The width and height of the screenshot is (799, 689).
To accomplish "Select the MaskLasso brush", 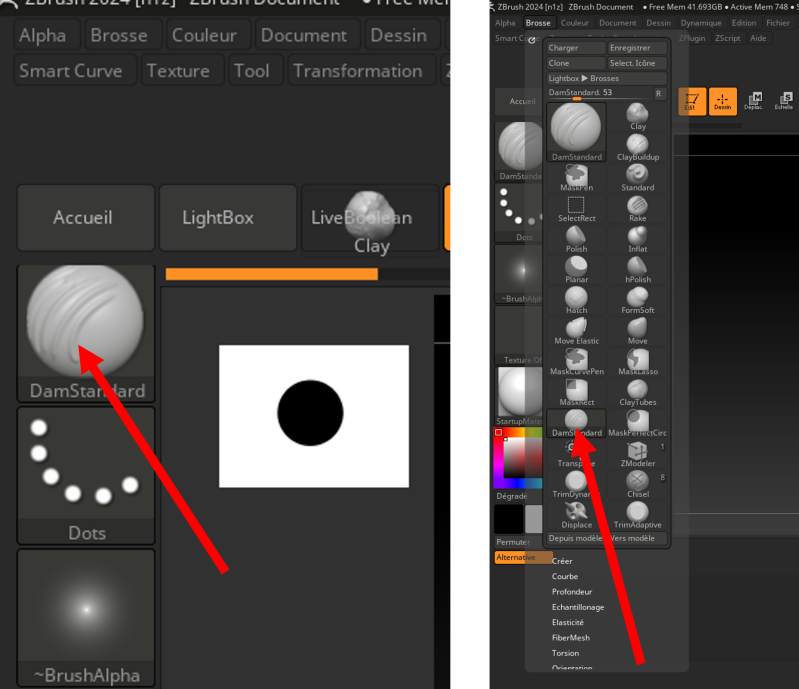I will point(637,361).
